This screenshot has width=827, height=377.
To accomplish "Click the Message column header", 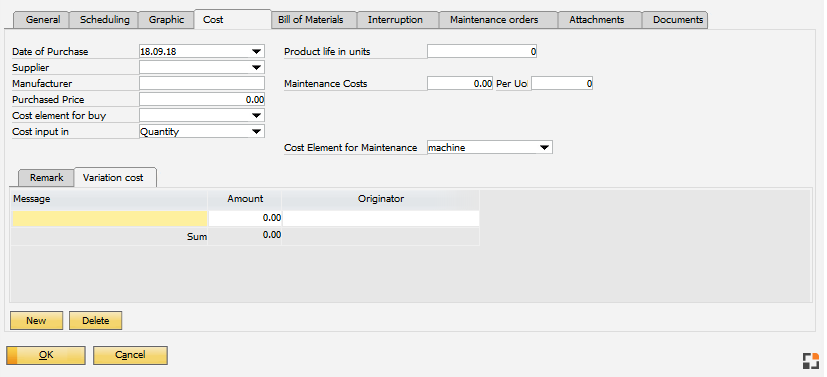I will tap(110, 199).
